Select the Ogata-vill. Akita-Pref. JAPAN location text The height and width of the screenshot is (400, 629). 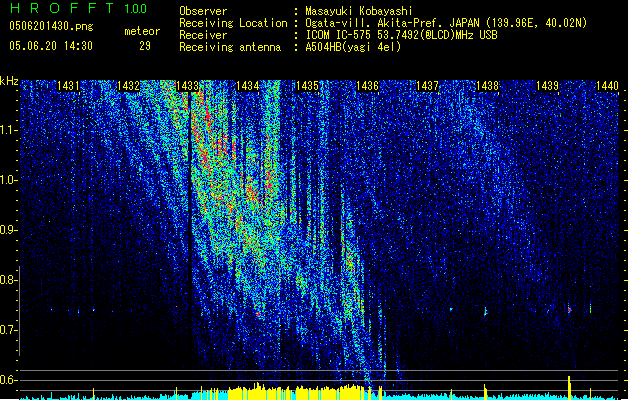tap(446, 23)
